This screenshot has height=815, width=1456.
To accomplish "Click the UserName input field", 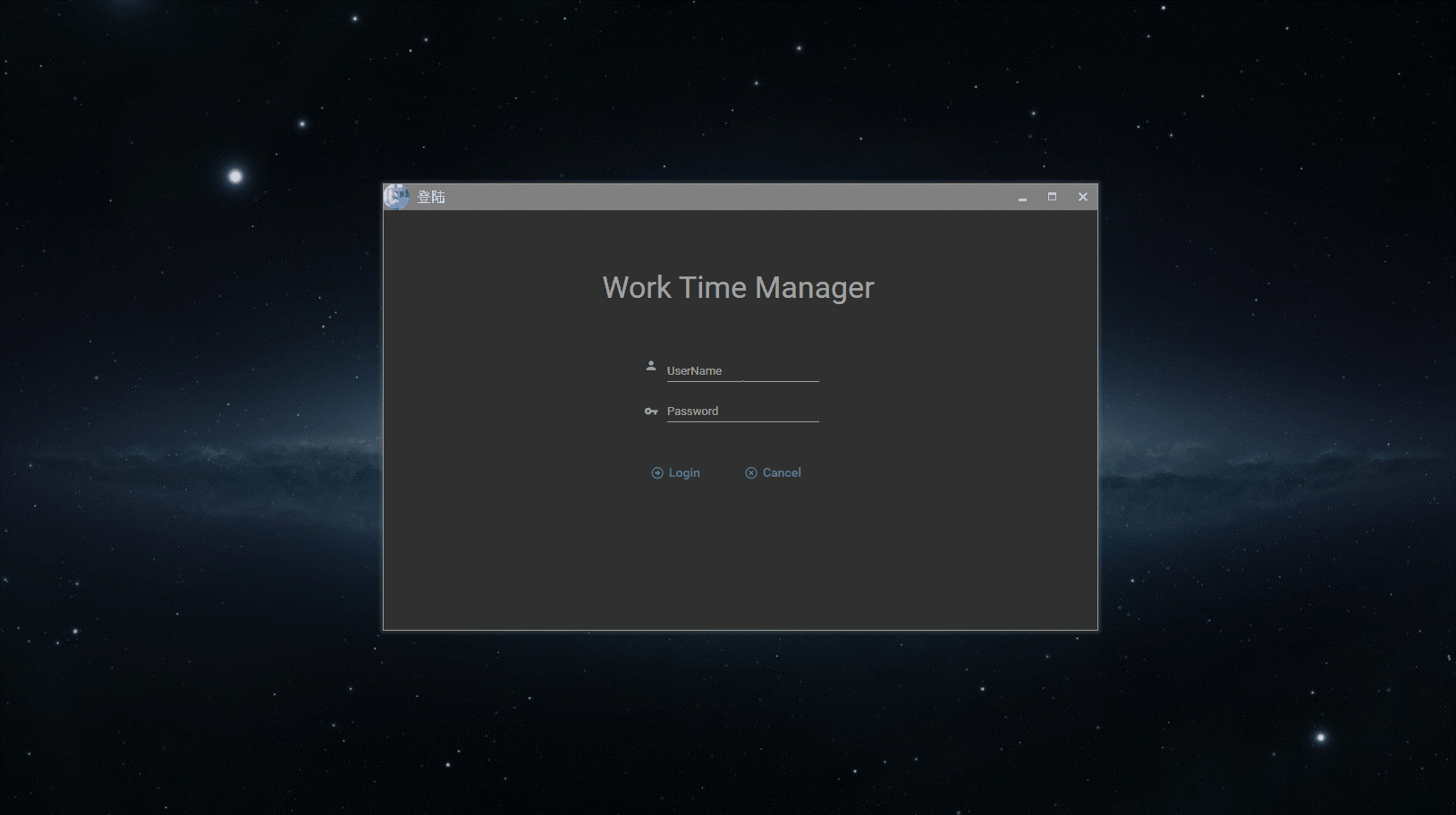I will (x=742, y=370).
